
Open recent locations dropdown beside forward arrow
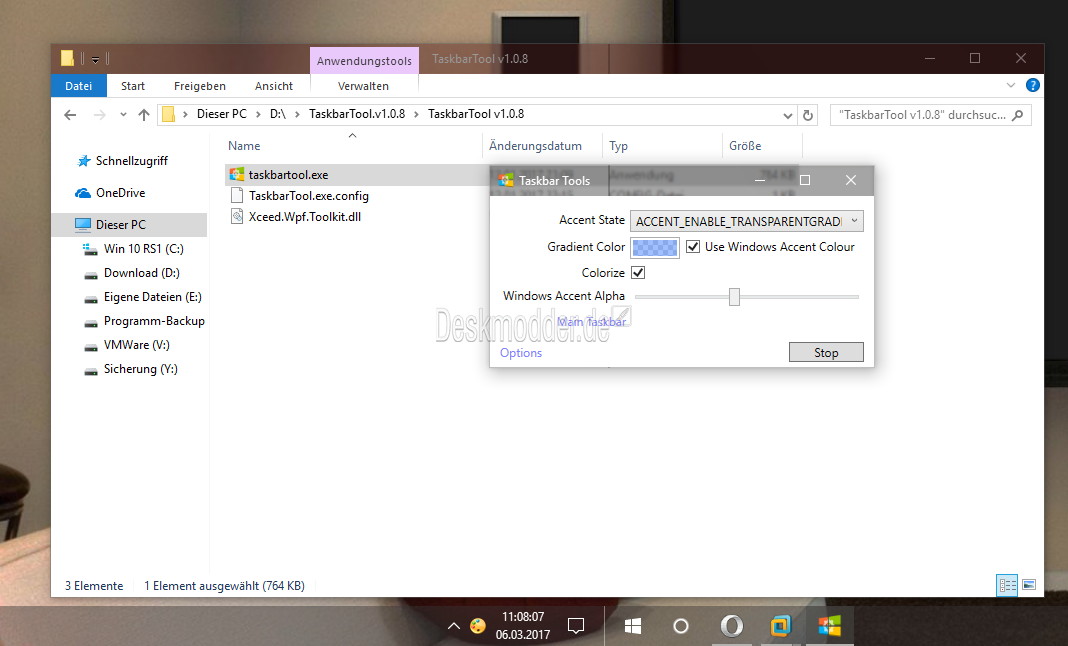click(123, 114)
